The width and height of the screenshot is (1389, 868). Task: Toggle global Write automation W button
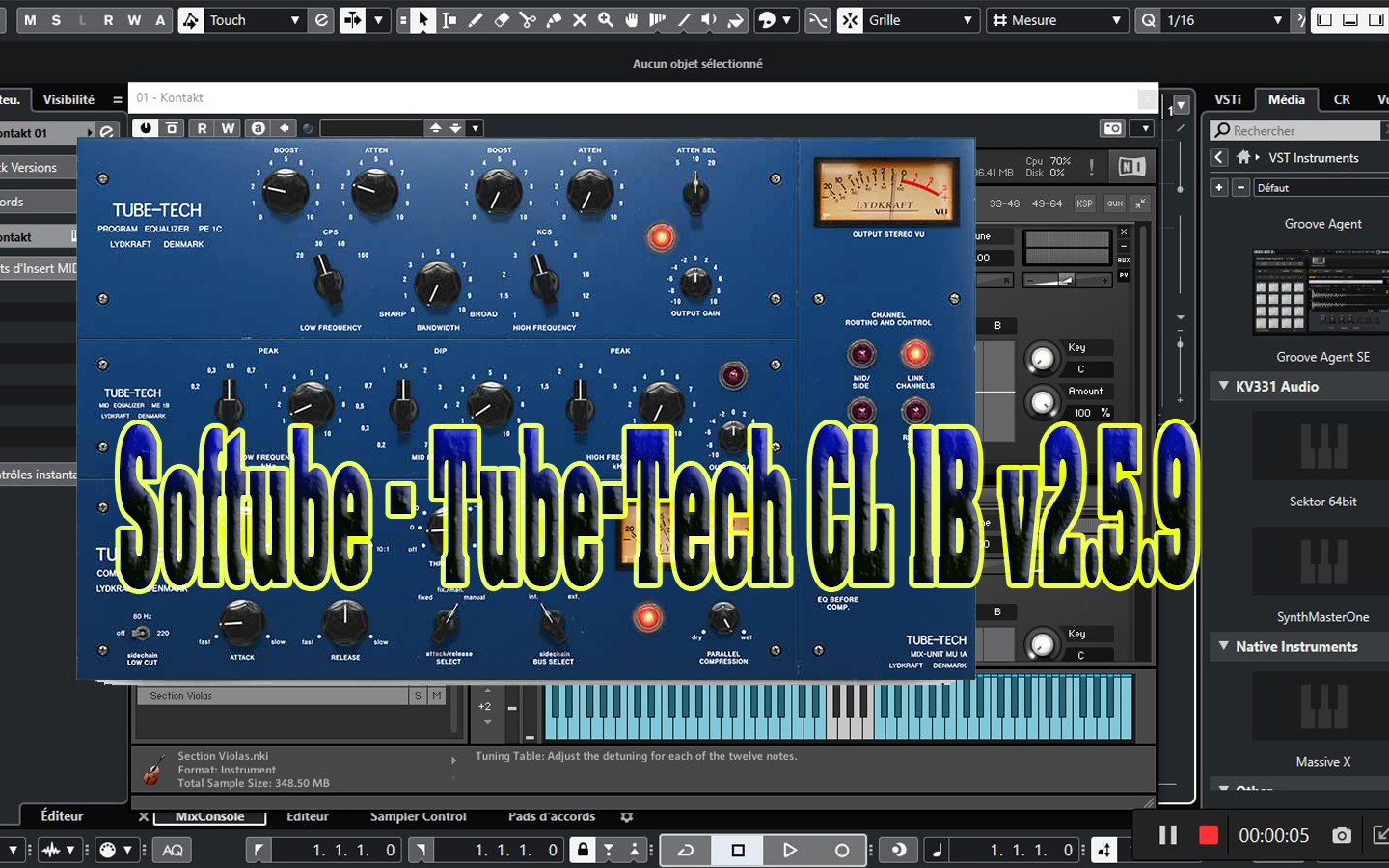tap(134, 20)
